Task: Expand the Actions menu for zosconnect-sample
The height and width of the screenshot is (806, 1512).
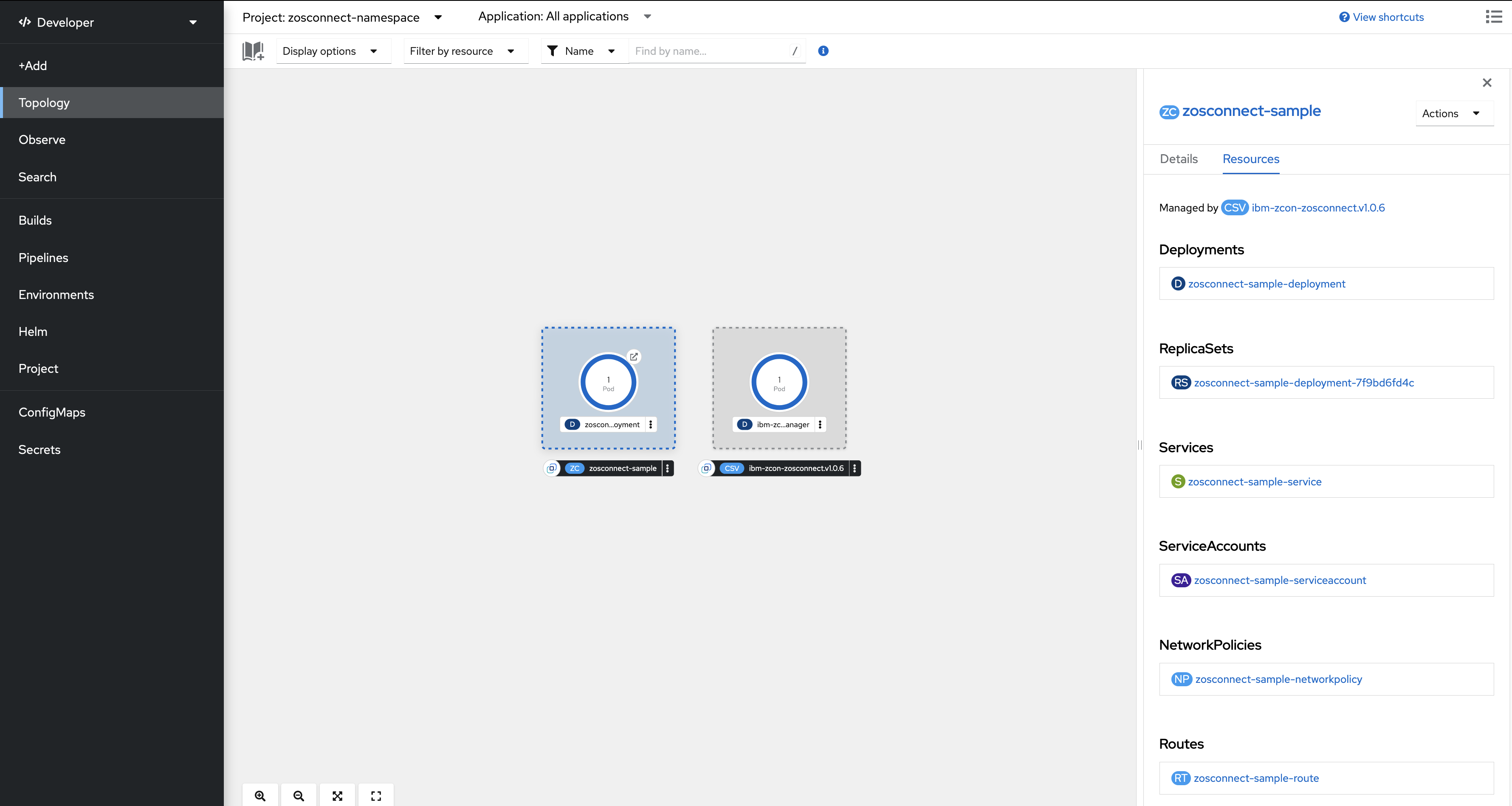Action: pos(1454,113)
